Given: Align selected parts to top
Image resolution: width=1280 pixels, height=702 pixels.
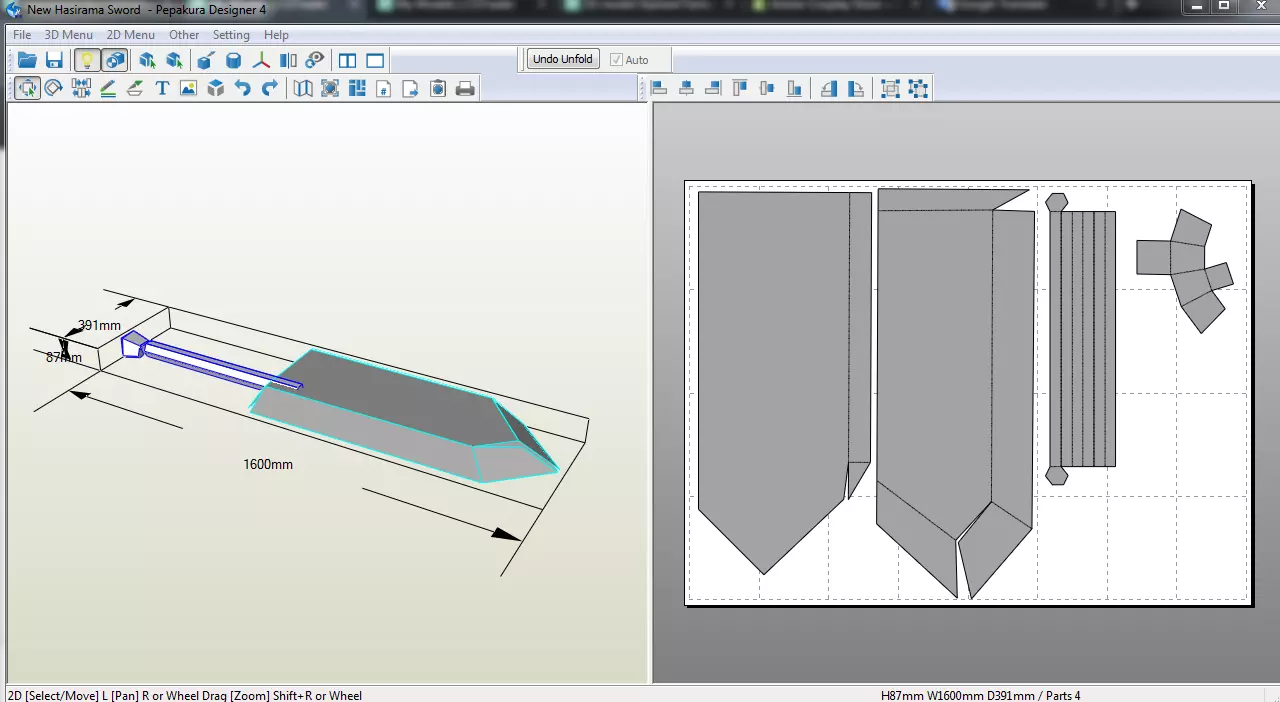Looking at the screenshot, I should point(740,88).
